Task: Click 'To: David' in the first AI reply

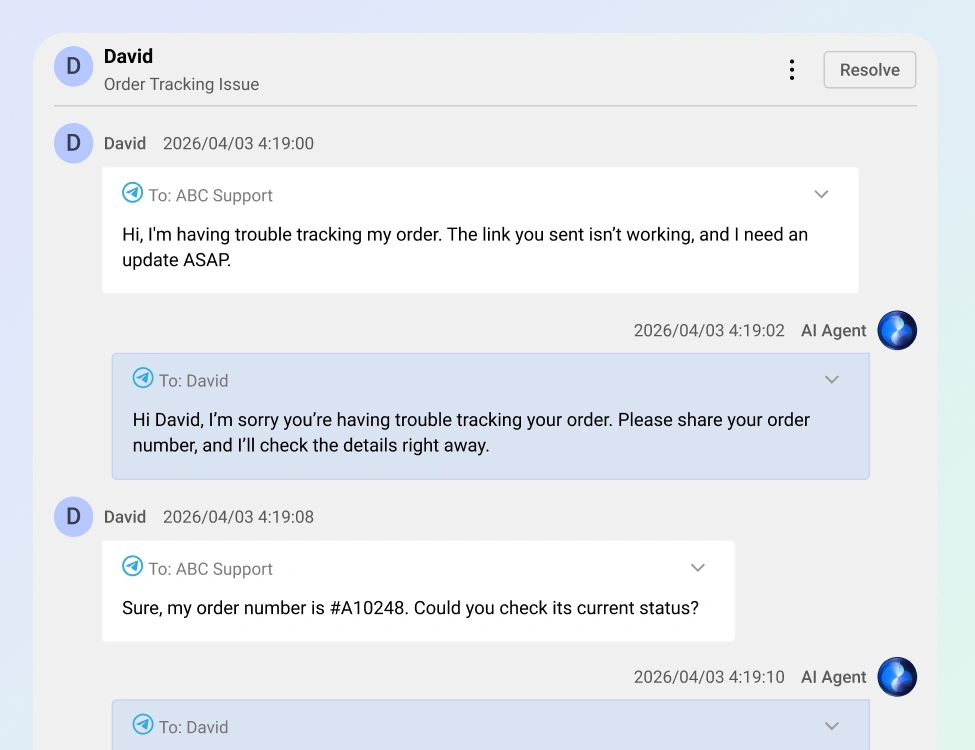Action: point(193,381)
